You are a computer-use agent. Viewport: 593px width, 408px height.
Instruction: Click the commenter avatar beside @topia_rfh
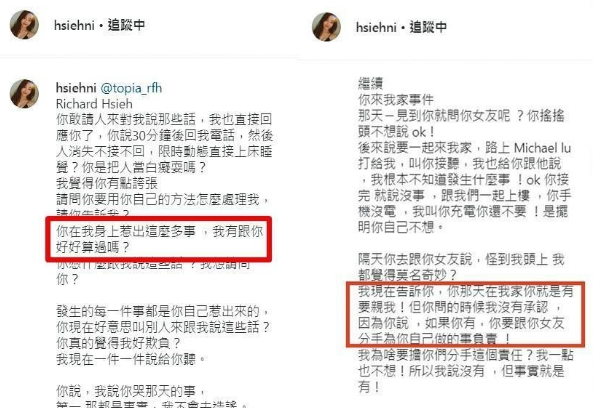pyautogui.click(x=24, y=94)
